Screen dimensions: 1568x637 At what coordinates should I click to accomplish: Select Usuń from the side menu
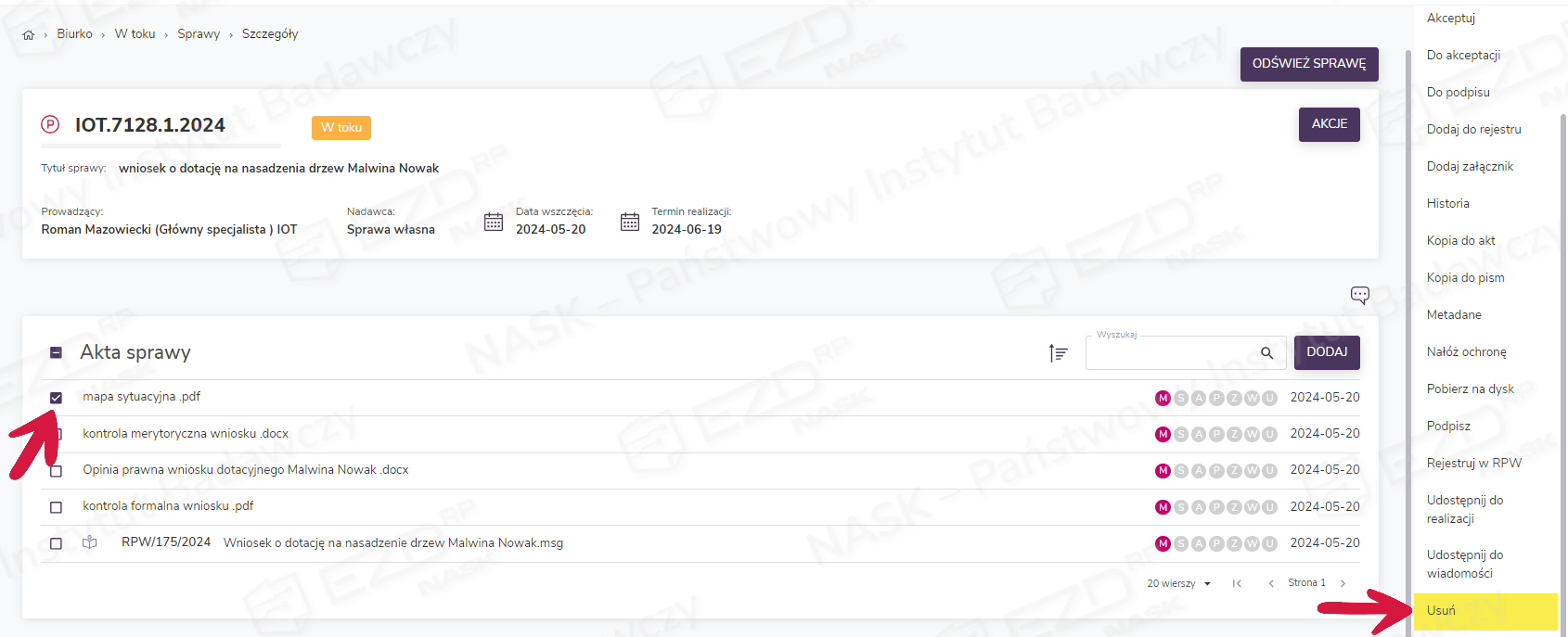pos(1441,611)
